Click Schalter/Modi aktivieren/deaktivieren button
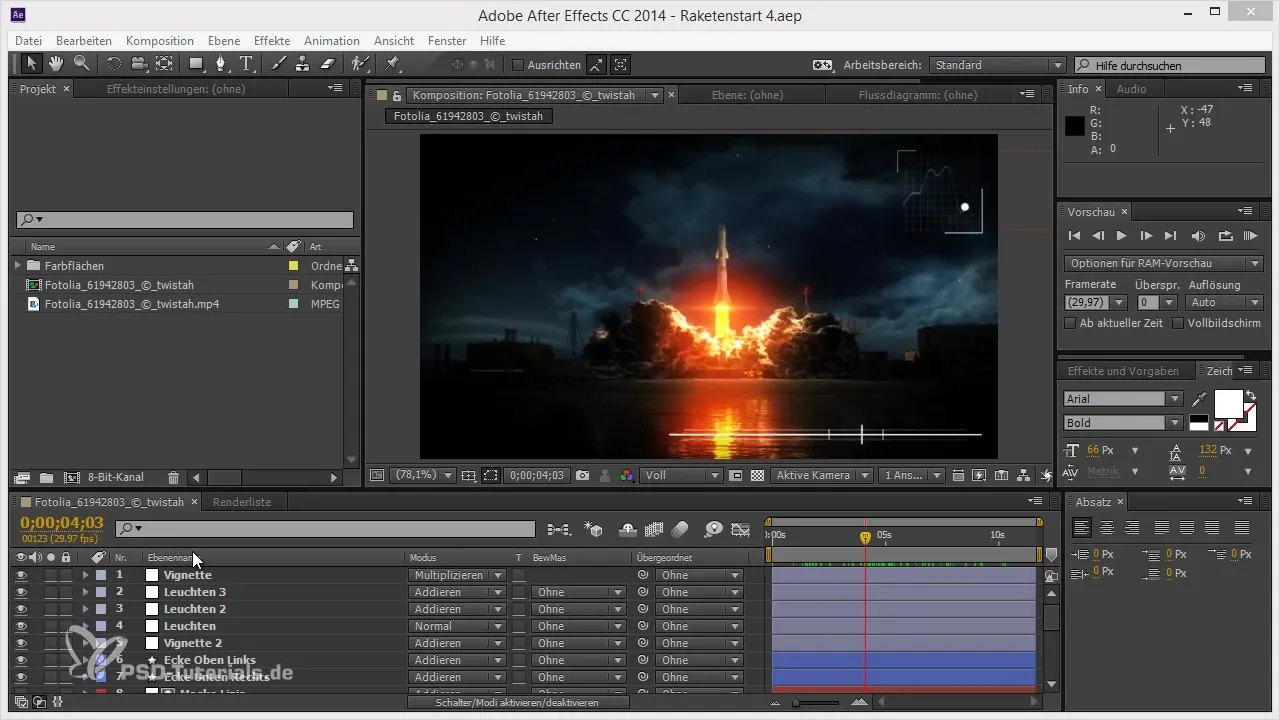The width and height of the screenshot is (1280, 720). click(518, 703)
